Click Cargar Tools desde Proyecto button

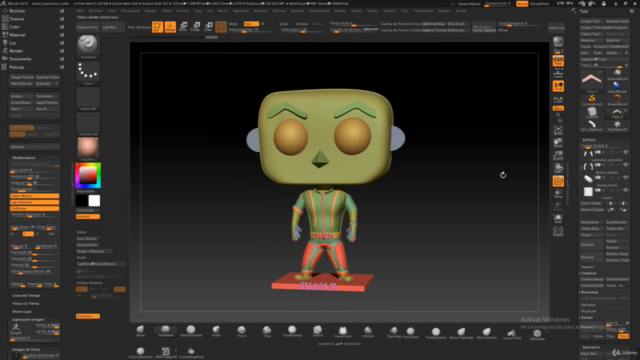604,28
